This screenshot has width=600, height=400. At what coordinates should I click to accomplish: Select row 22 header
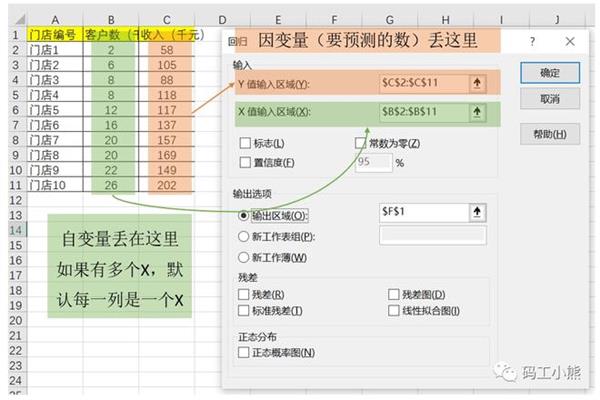pyautogui.click(x=16, y=350)
